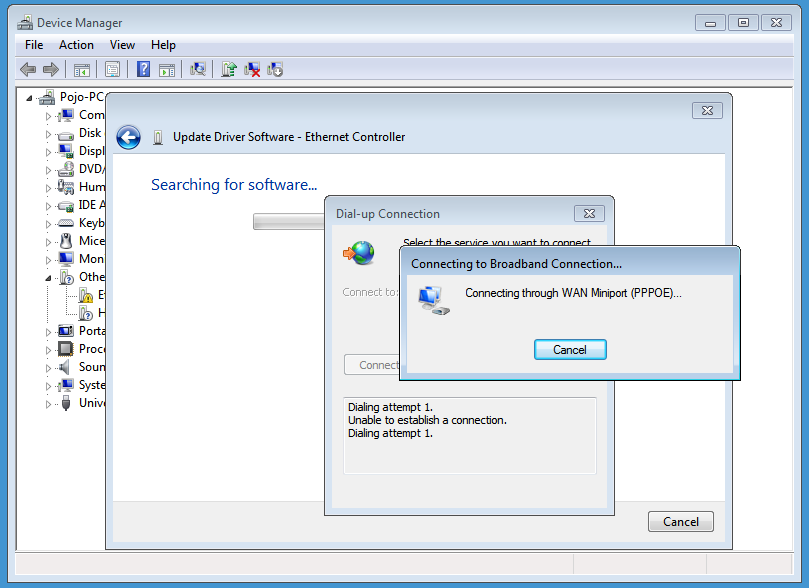Collapse the Other devices node
809x588 pixels.
pos(48,278)
